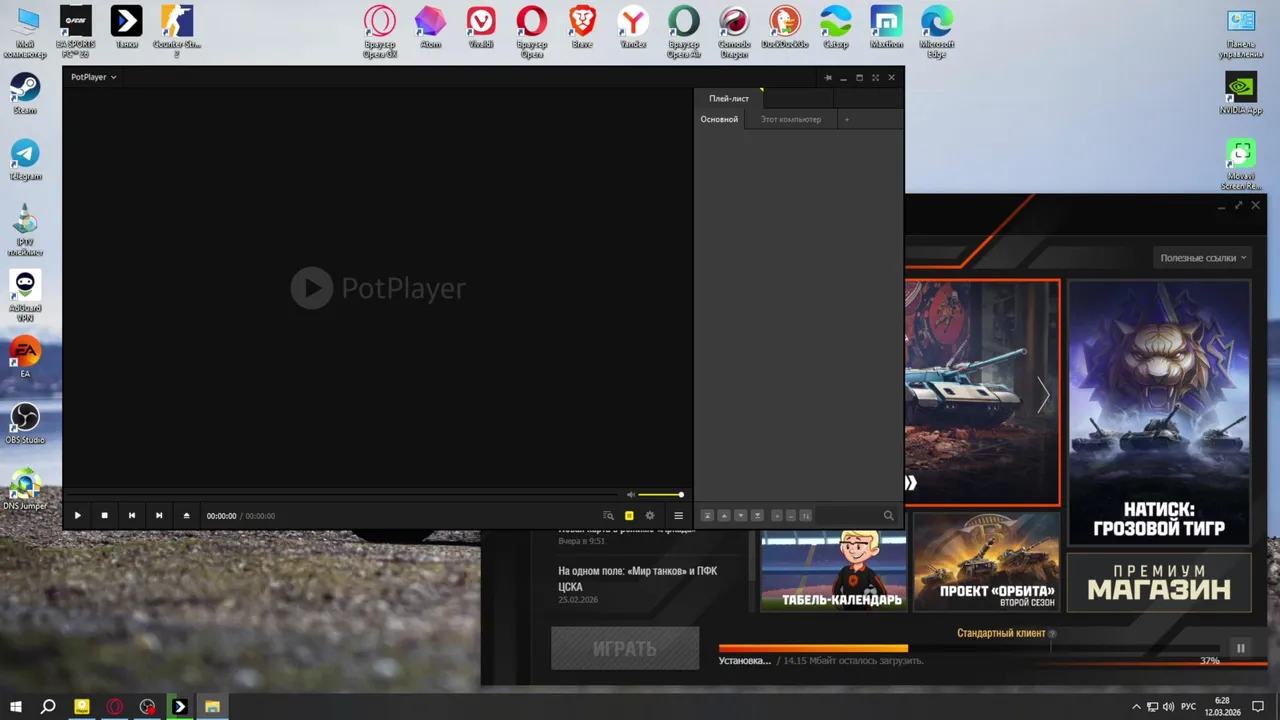This screenshot has height=720, width=1280.
Task: Open Проект «Орбита» banner
Action: click(x=986, y=562)
